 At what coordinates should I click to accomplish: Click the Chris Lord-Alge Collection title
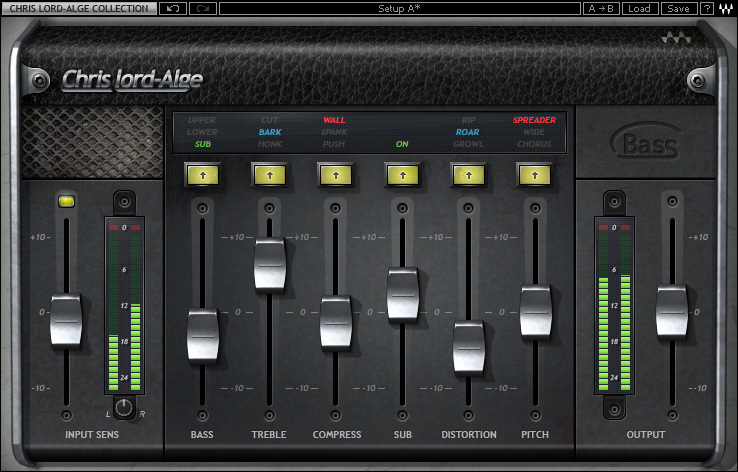coord(79,8)
